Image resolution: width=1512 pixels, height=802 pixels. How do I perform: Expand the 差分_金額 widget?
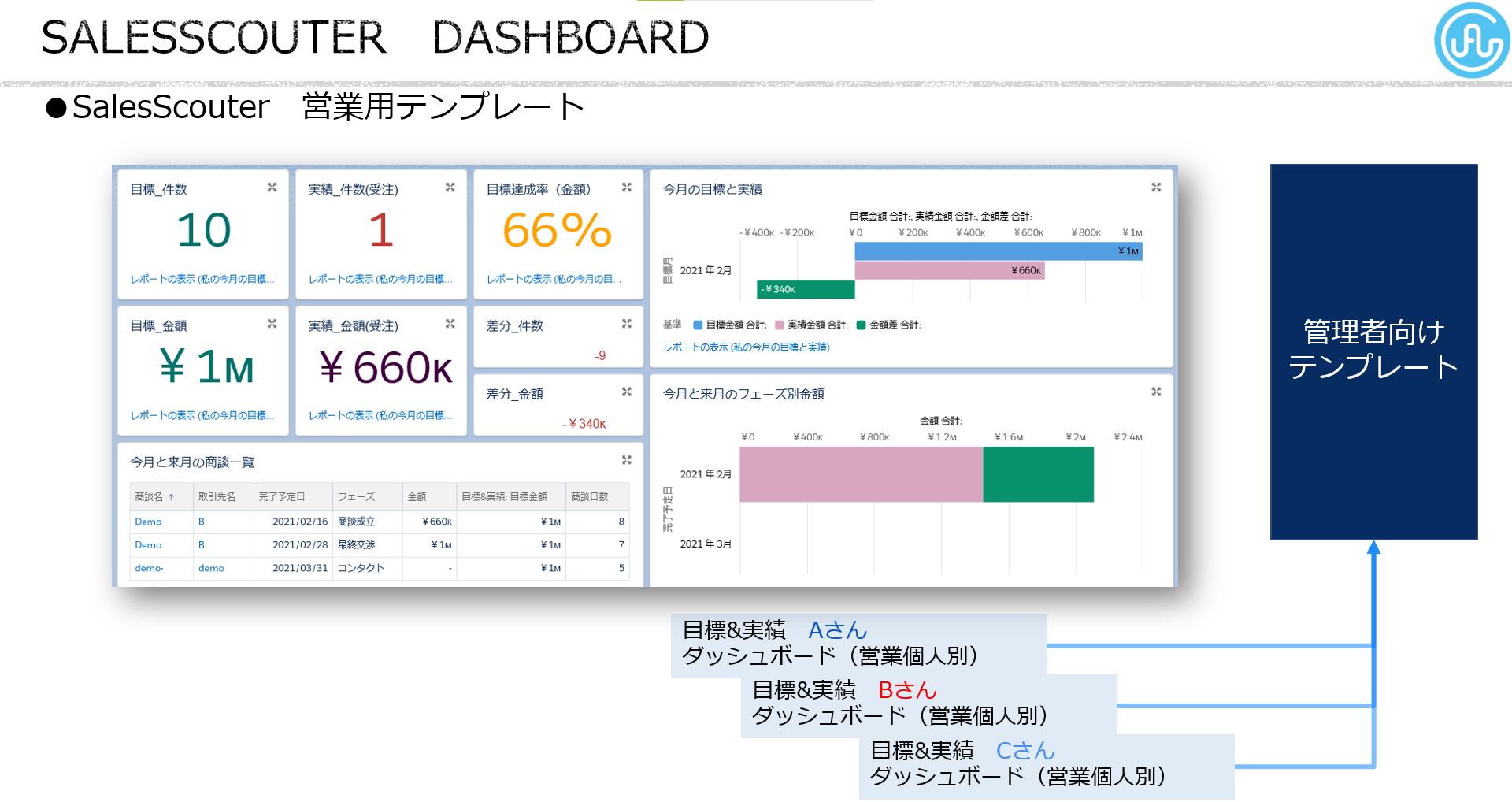627,392
